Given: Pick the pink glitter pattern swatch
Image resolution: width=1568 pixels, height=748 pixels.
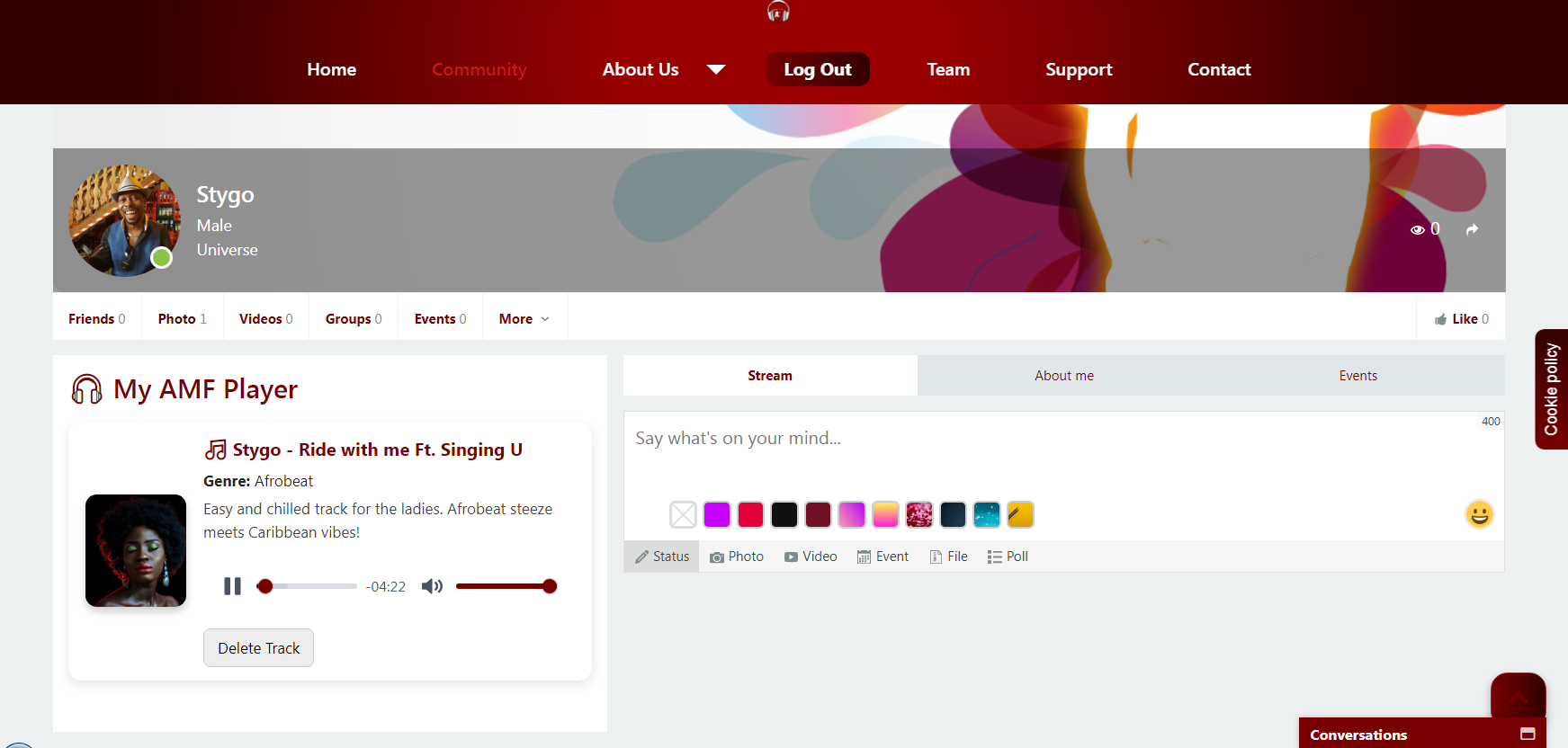Looking at the screenshot, I should point(919,514).
